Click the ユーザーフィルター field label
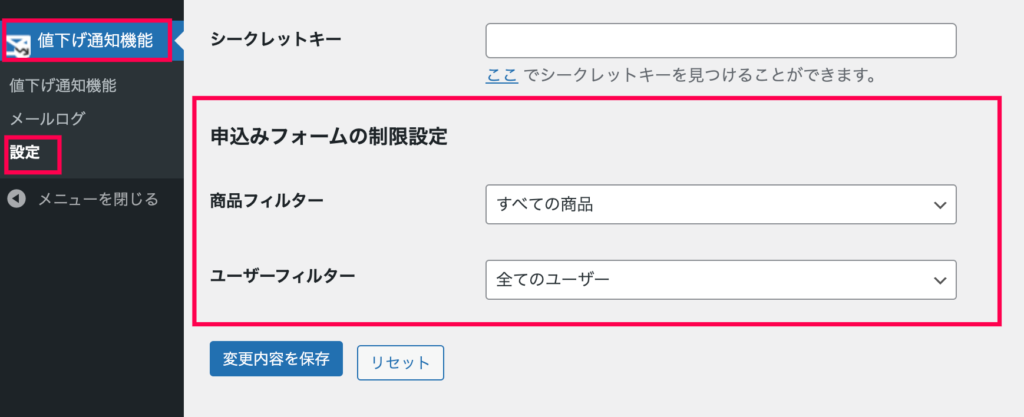1024x417 pixels. tap(283, 276)
